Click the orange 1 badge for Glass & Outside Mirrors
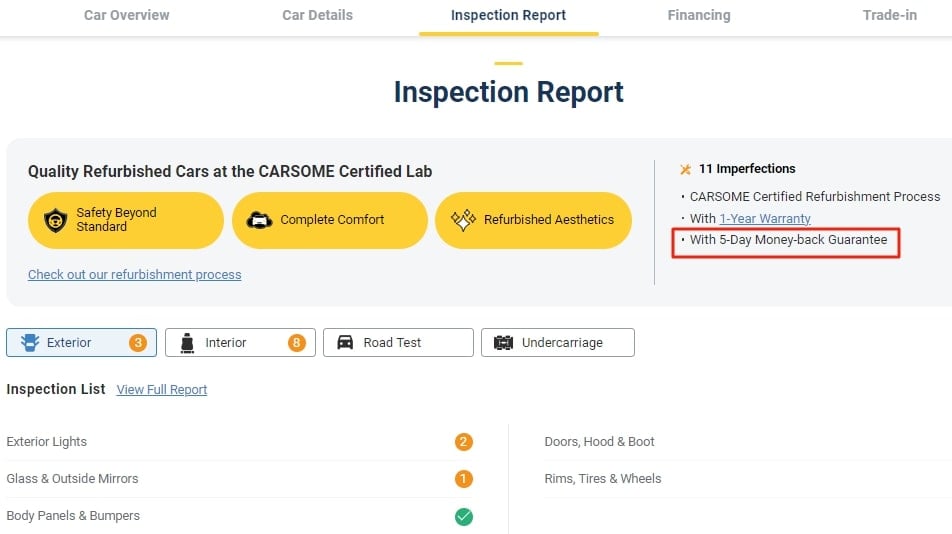The width and height of the screenshot is (952, 534). click(x=464, y=479)
